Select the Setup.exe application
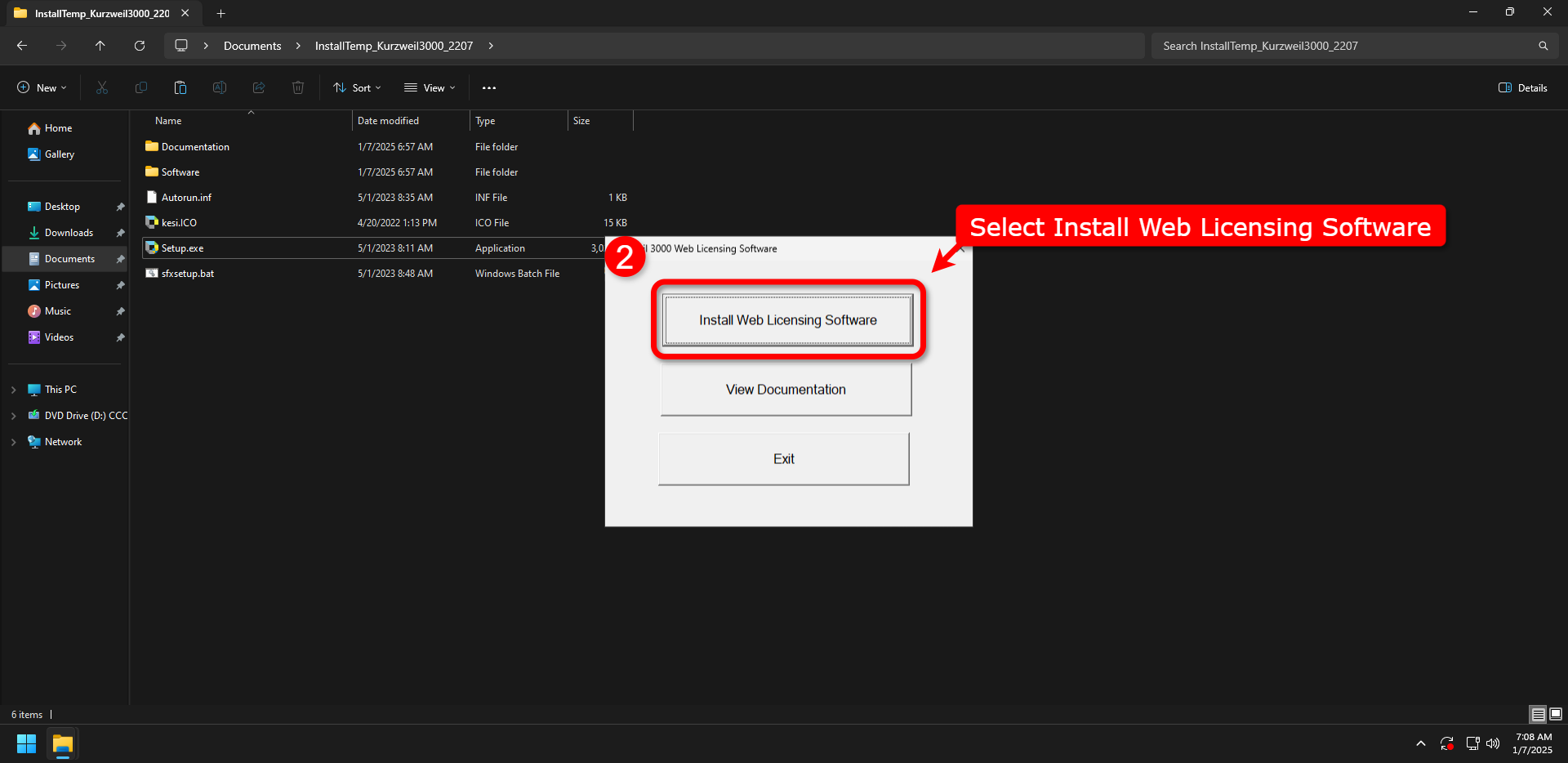 pos(182,248)
